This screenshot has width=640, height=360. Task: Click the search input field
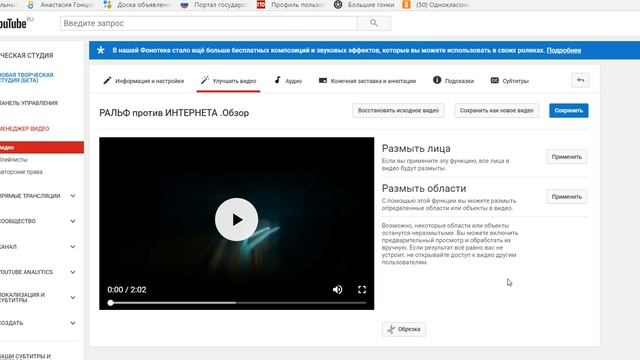click(x=209, y=23)
